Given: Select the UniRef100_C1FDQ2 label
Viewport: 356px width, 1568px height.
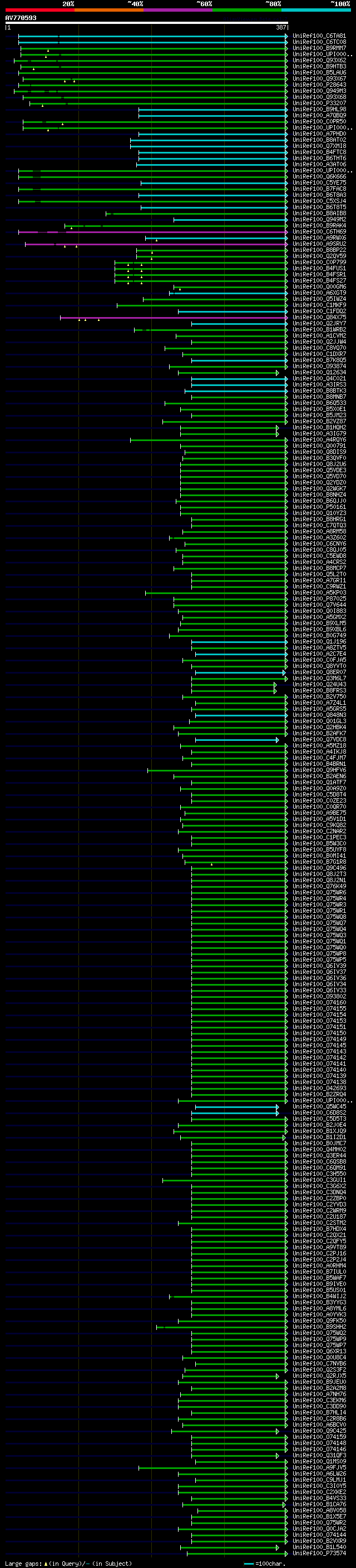Looking at the screenshot, I should pyautogui.click(x=319, y=311).
